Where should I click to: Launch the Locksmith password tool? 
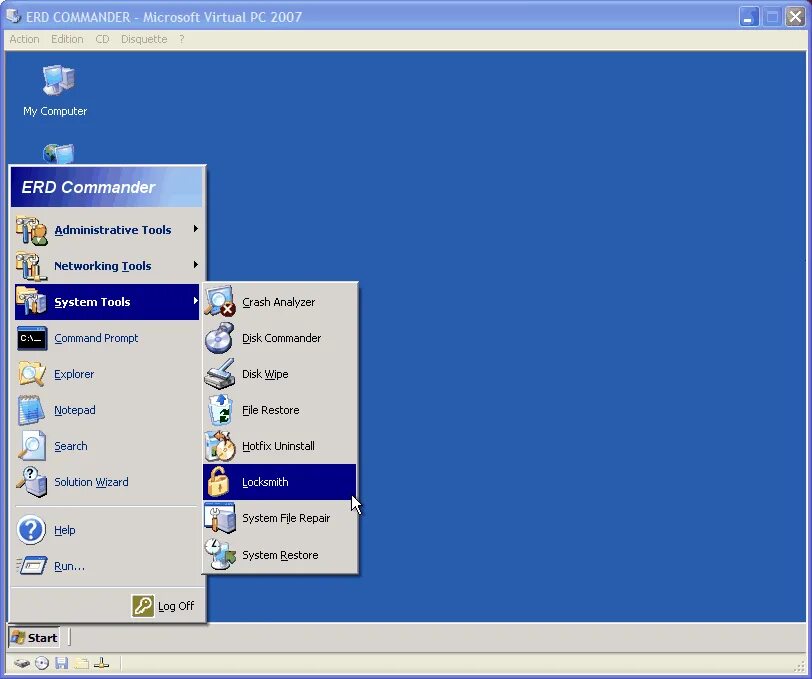coord(266,482)
